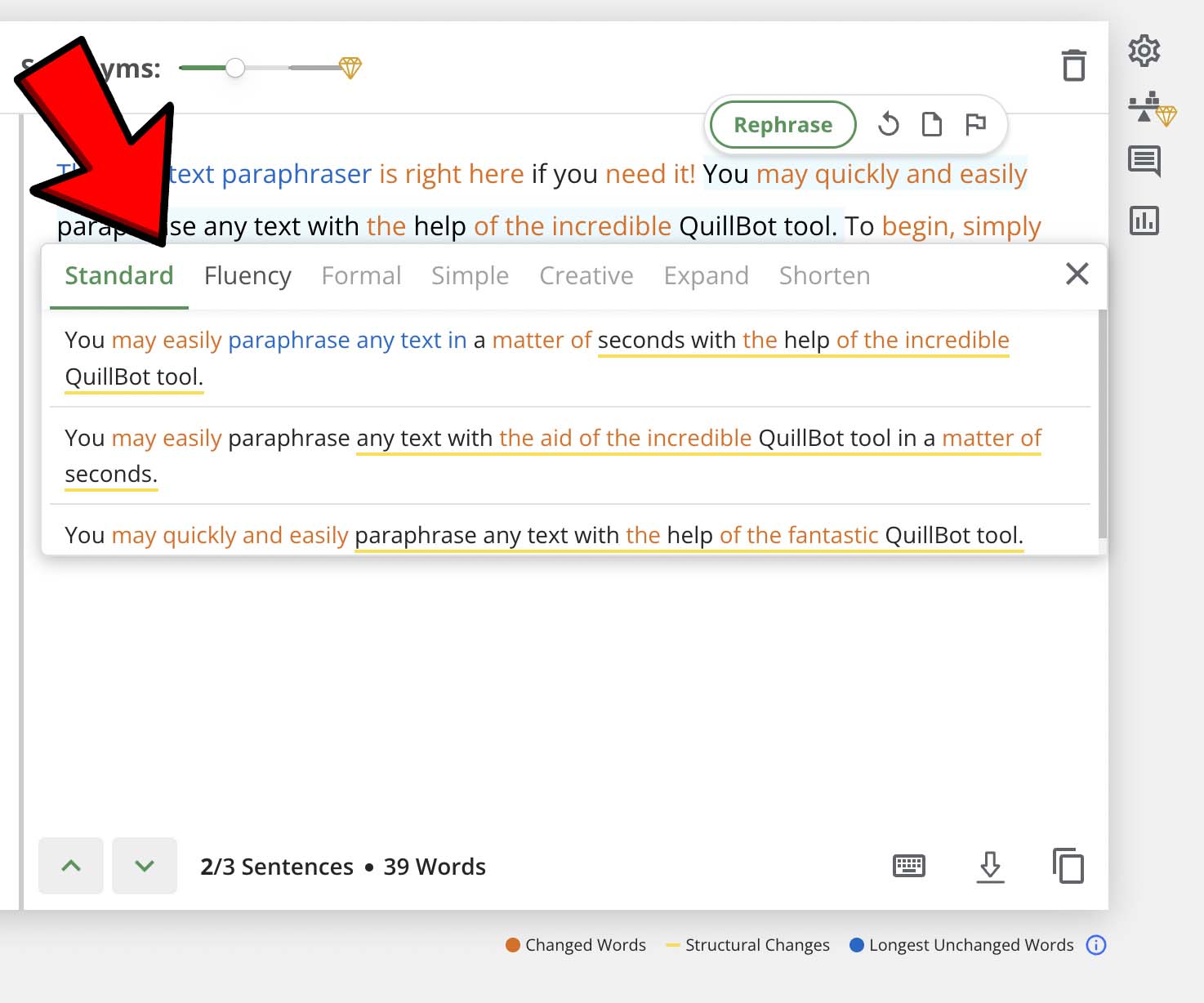
Task: Close the suggestions popup
Action: (x=1077, y=274)
